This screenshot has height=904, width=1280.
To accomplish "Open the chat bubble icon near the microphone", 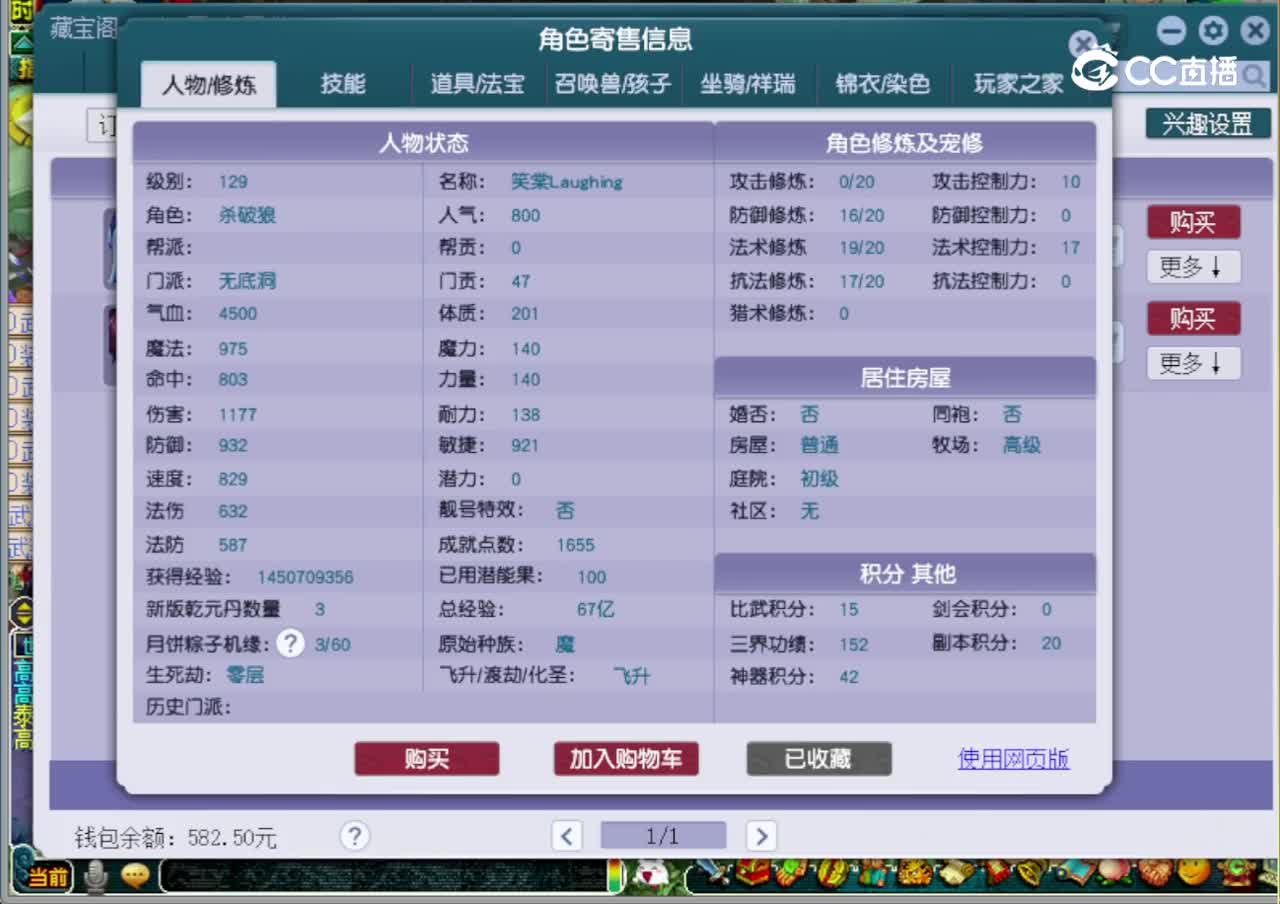I will click(135, 875).
